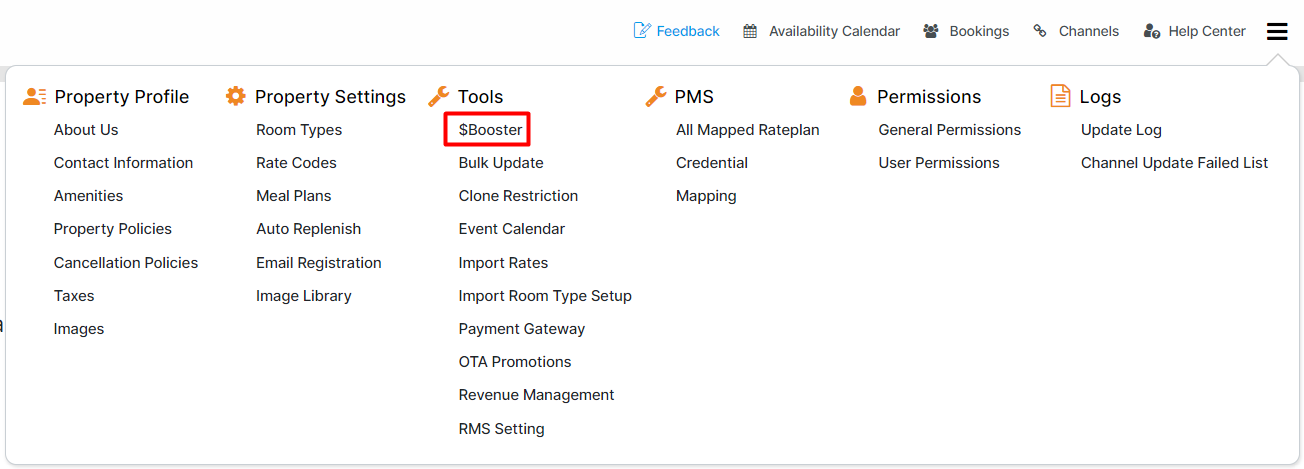Select Revenue Management option
1304x469 pixels.
536,395
